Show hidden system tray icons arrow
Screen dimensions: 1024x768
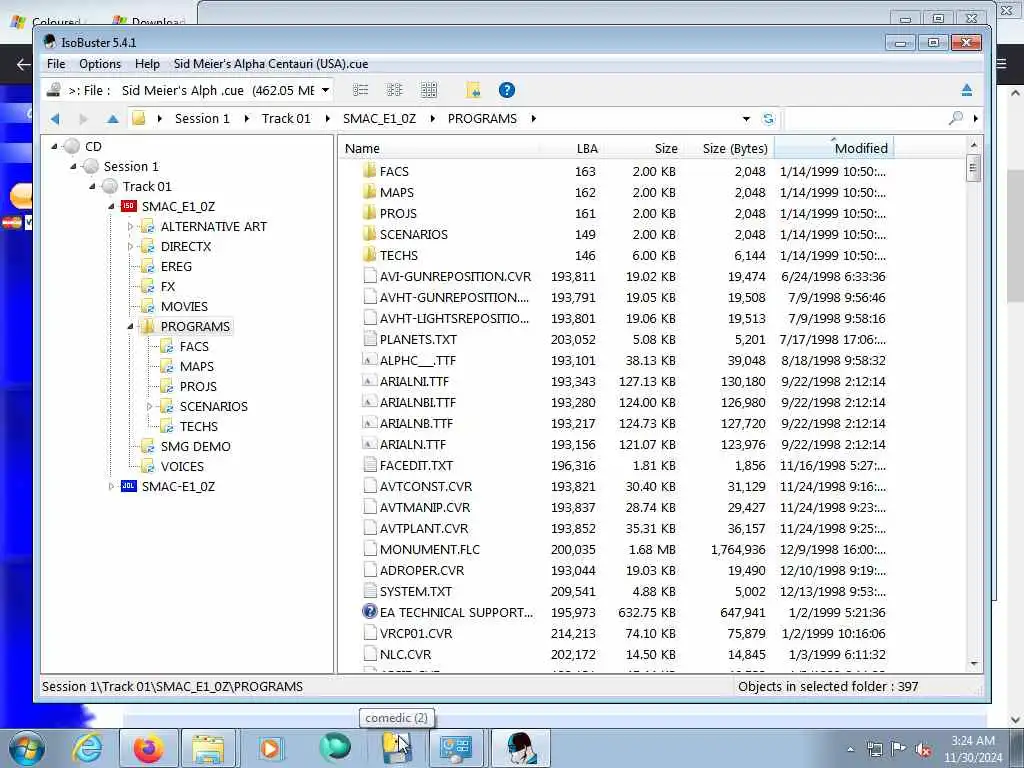pos(850,750)
